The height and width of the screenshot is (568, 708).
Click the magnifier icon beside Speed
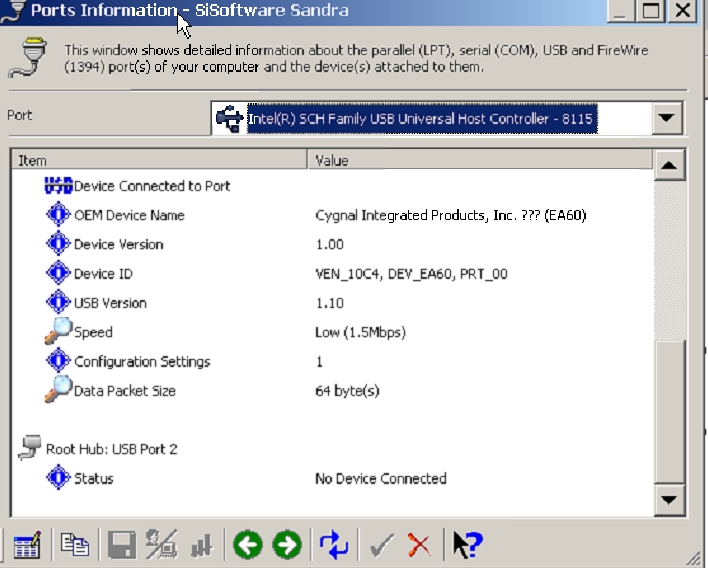58,331
